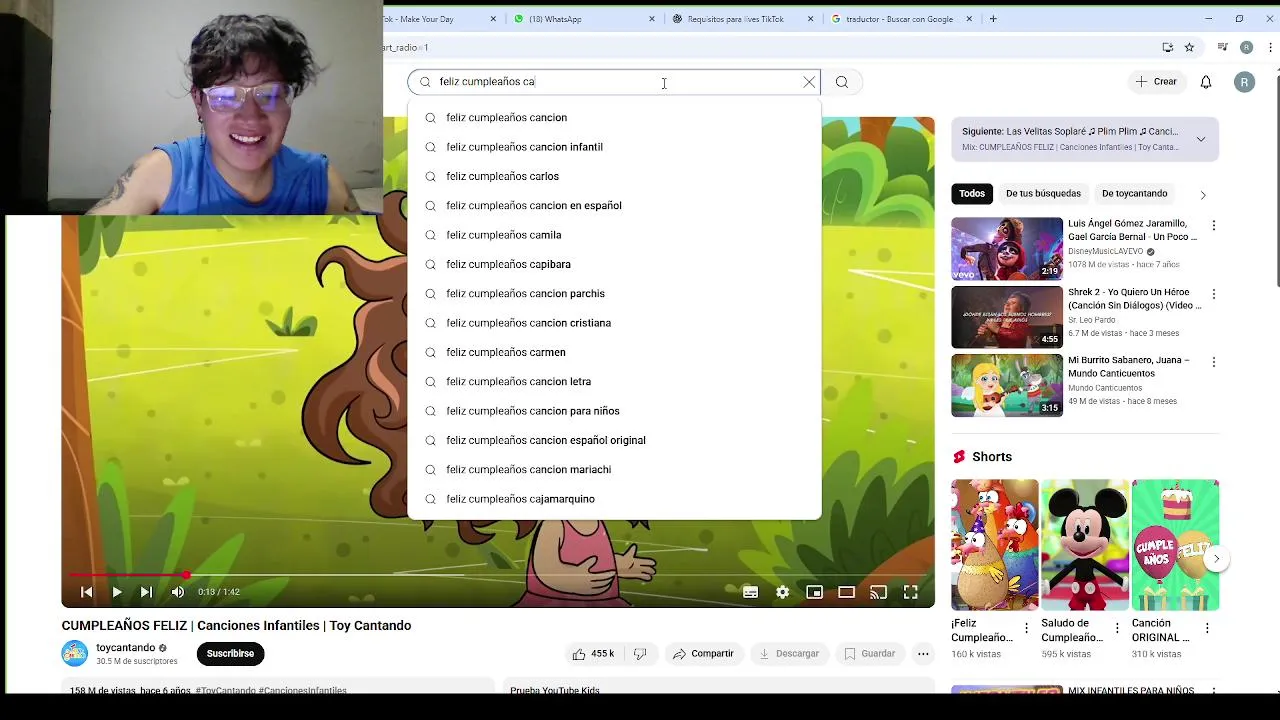Select suggestion feliz cumpleaños capibara
Viewport: 1280px width, 720px height.
click(614, 264)
